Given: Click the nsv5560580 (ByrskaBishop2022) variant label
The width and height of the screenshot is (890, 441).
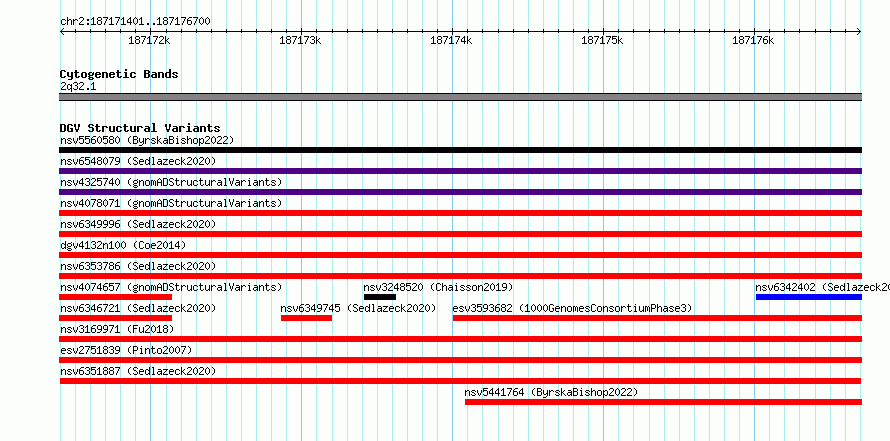Looking at the screenshot, I should coord(147,140).
